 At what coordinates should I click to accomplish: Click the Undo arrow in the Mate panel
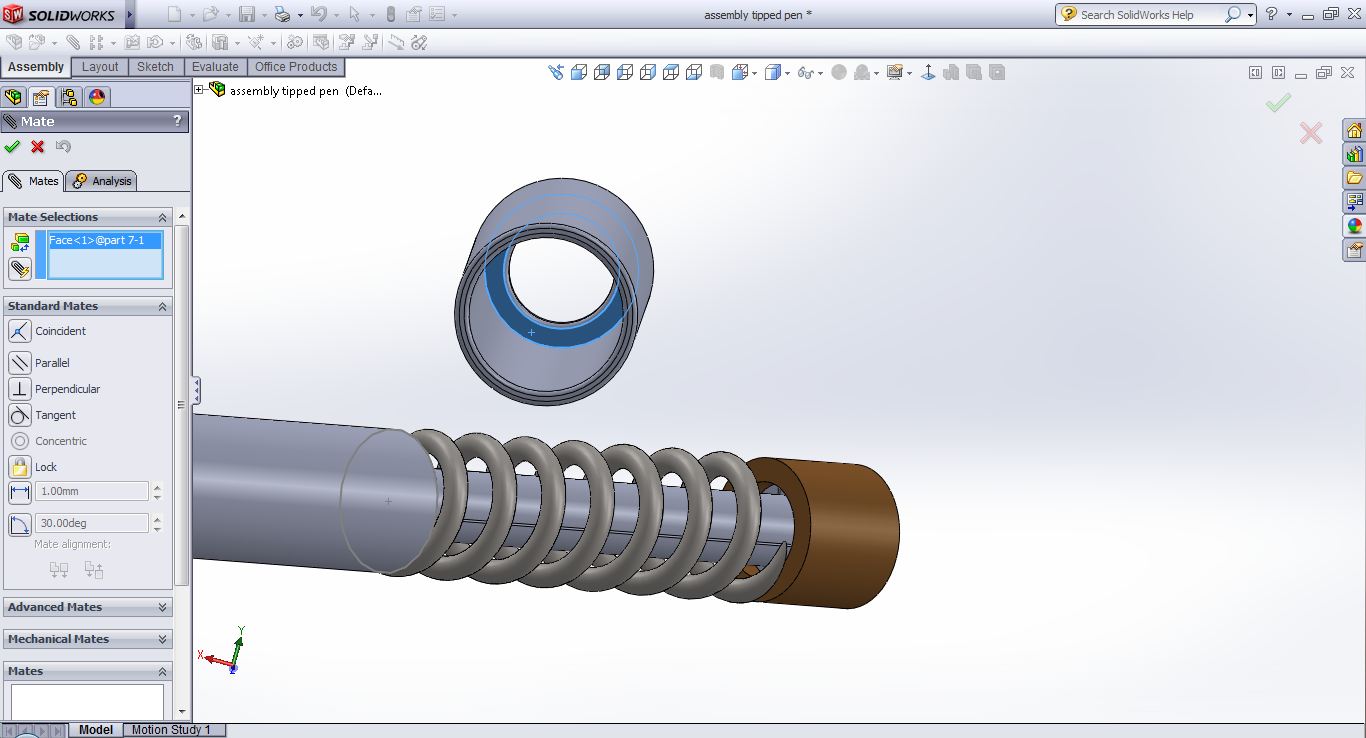(63, 147)
